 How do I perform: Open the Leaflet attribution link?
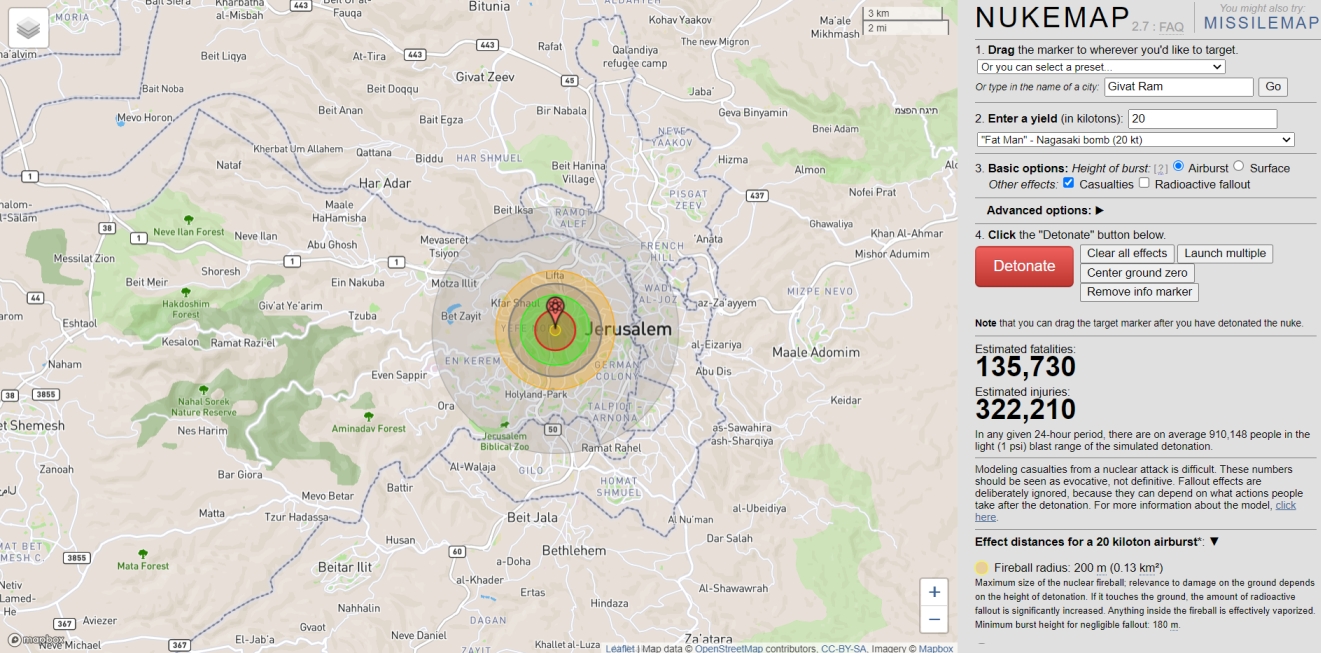click(x=620, y=648)
